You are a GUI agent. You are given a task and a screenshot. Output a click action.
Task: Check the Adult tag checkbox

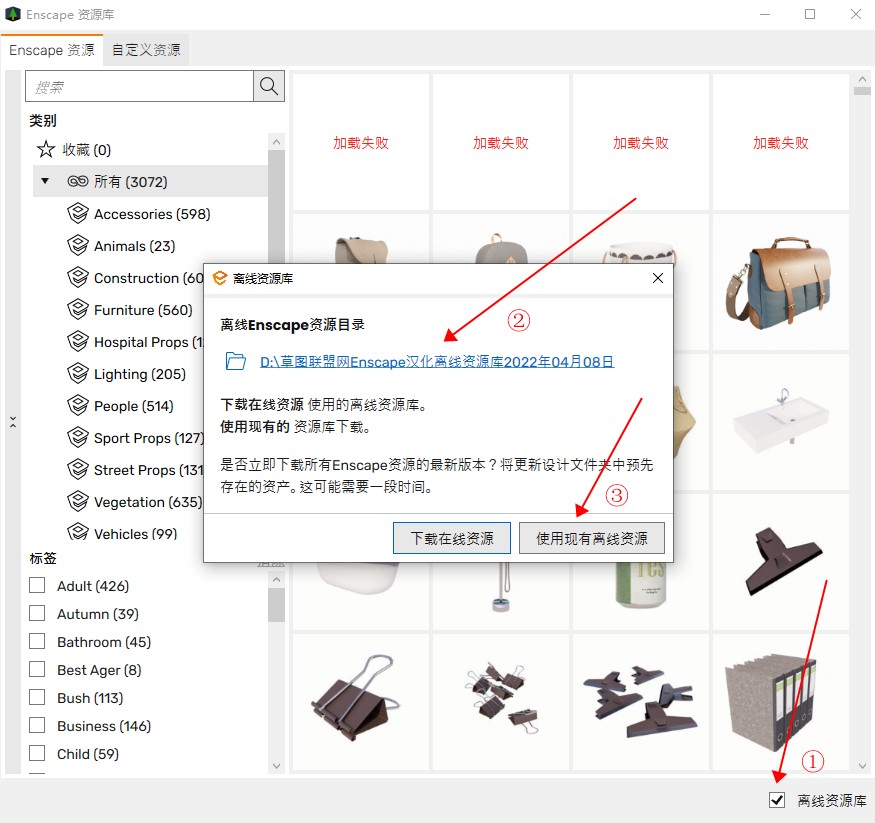37,586
